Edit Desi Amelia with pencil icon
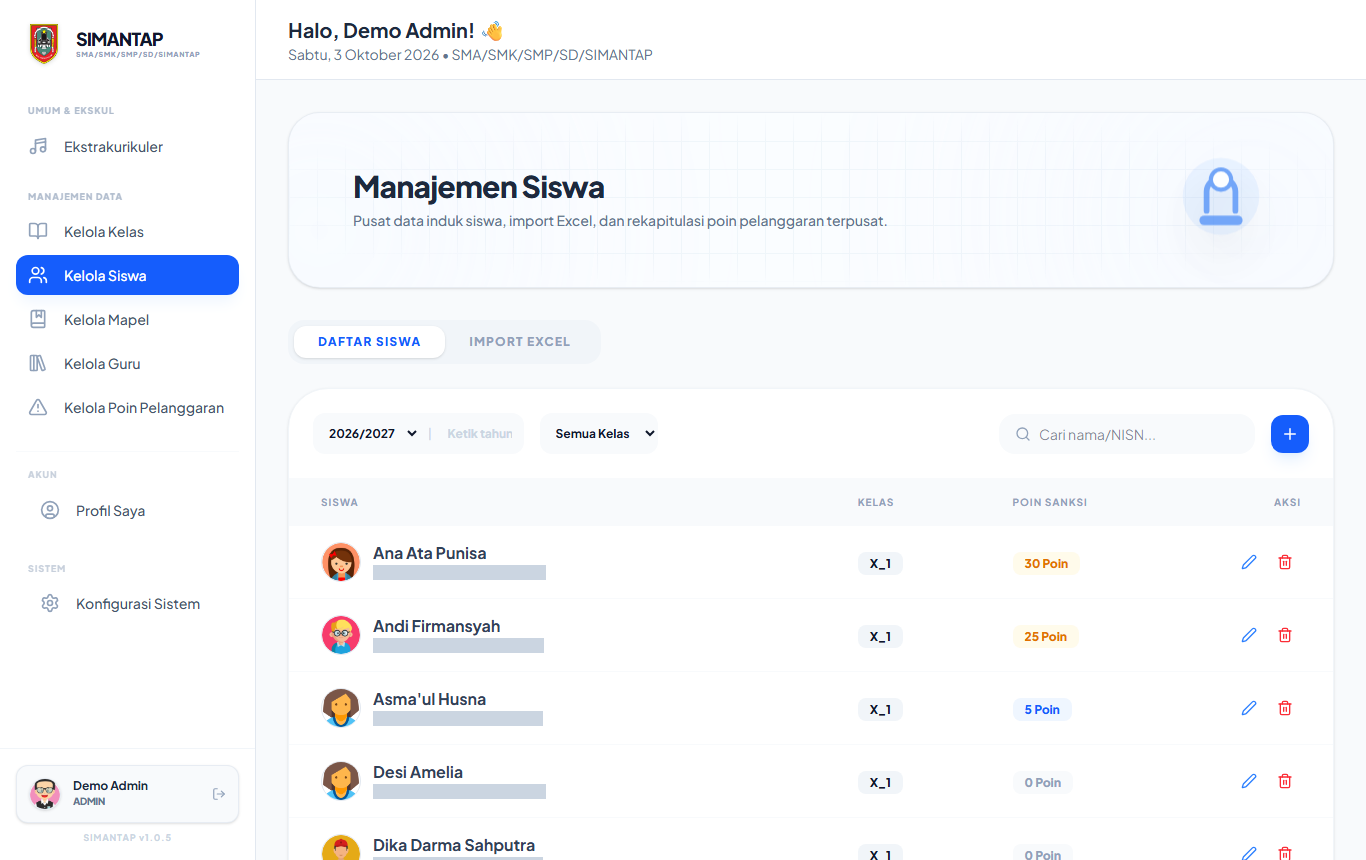This screenshot has height=860, width=1366. click(1249, 781)
